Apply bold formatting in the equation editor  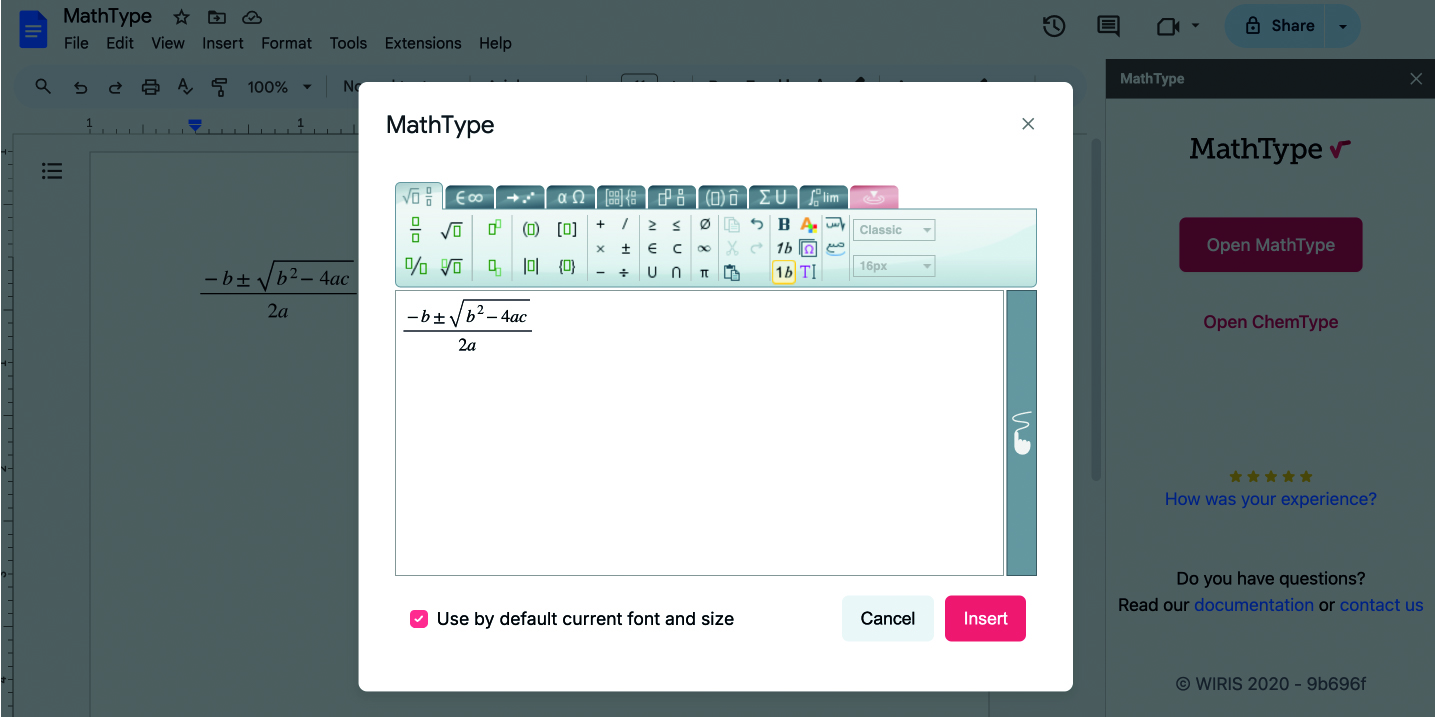[783, 224]
